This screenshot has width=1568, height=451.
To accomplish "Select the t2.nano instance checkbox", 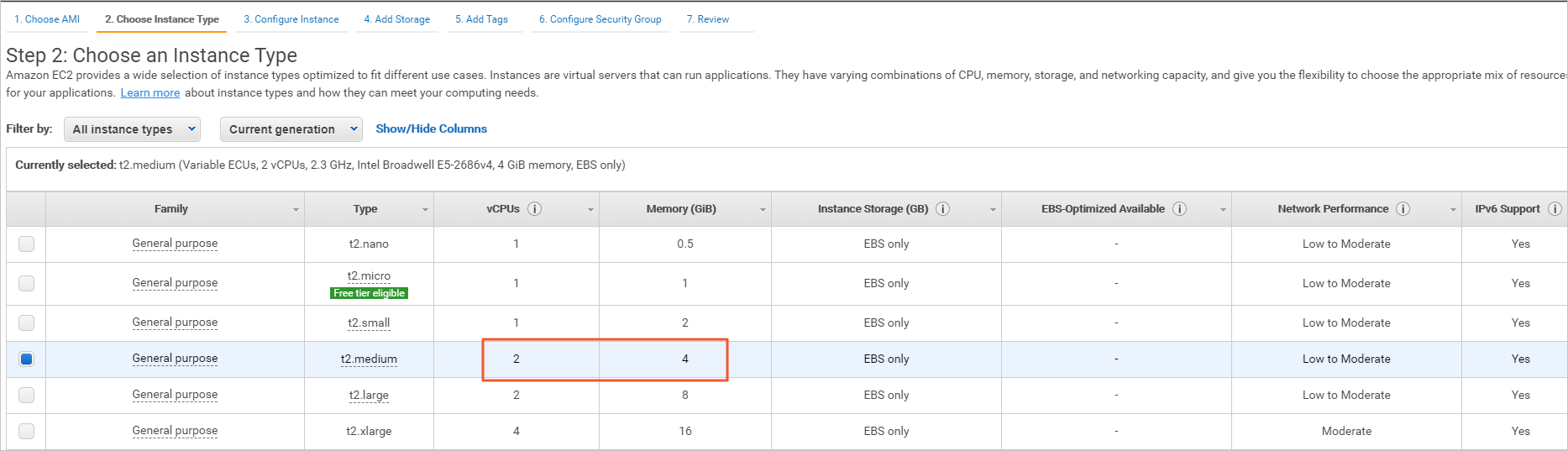I will pos(27,244).
